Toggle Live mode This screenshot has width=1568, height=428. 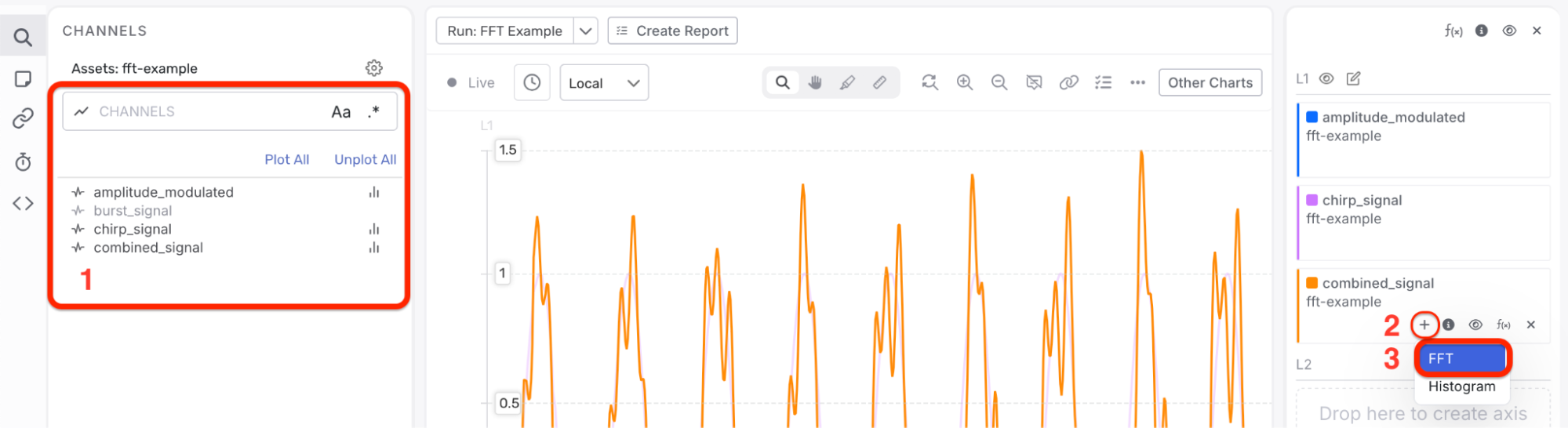pos(471,83)
